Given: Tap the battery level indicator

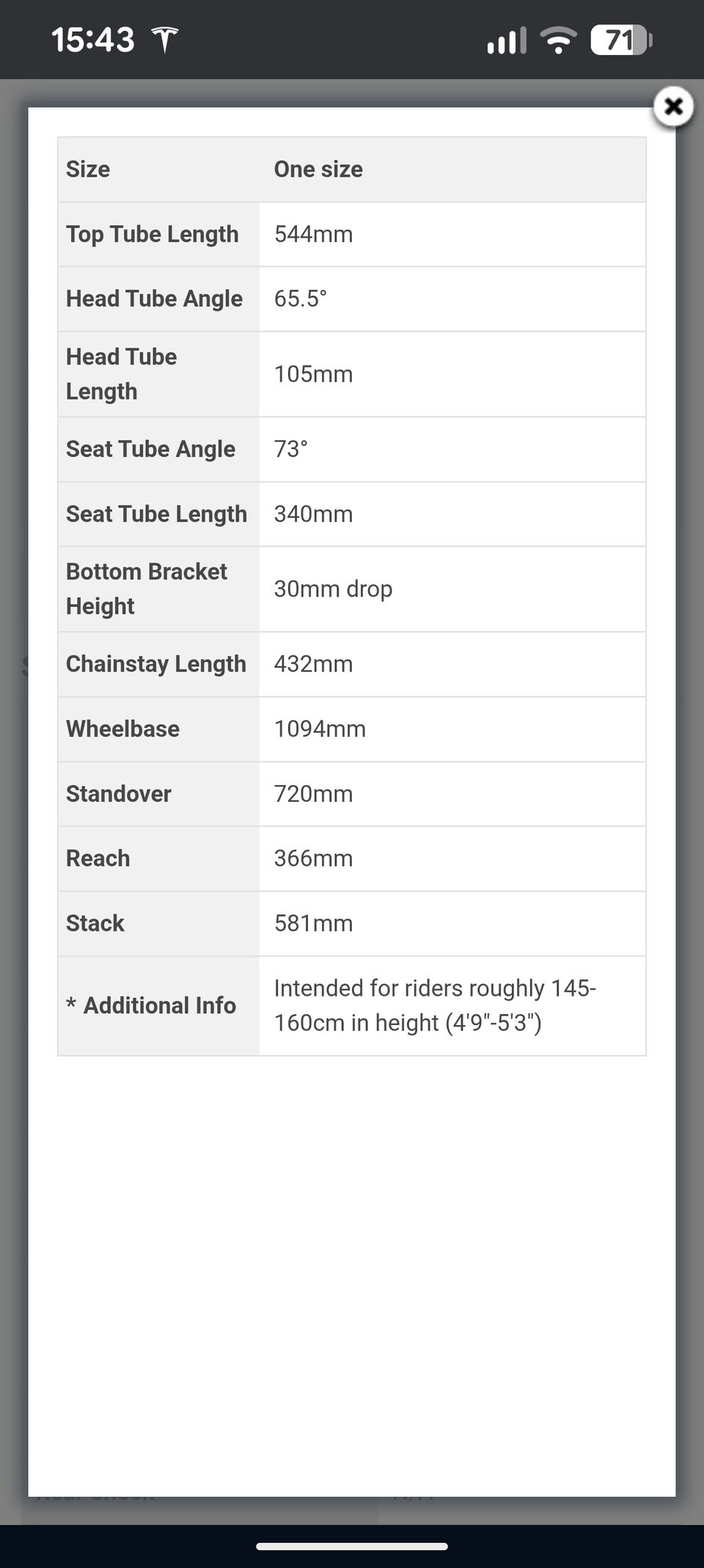Looking at the screenshot, I should coord(620,40).
